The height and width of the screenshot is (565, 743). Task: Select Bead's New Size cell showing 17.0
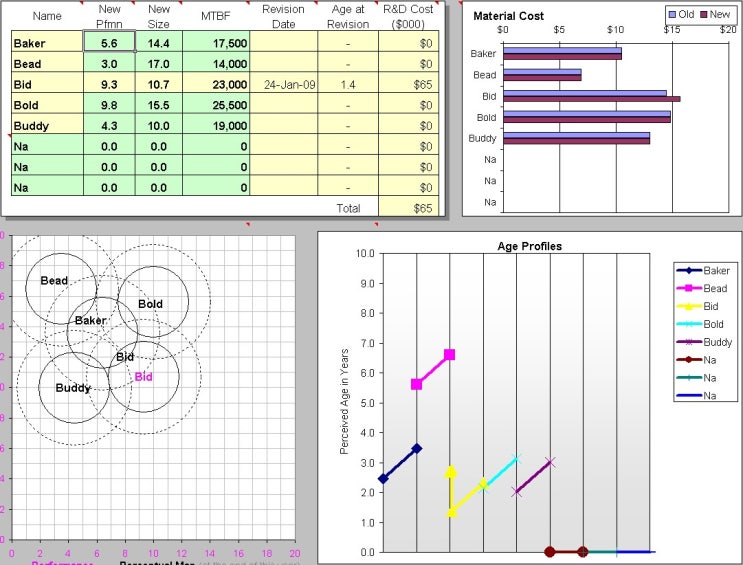[159, 64]
